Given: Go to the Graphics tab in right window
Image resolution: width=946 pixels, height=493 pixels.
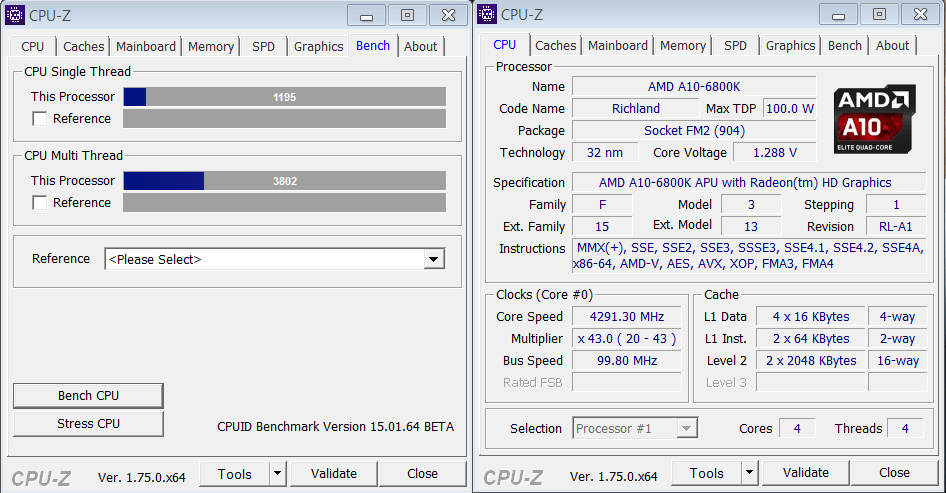Looking at the screenshot, I should pos(790,45).
